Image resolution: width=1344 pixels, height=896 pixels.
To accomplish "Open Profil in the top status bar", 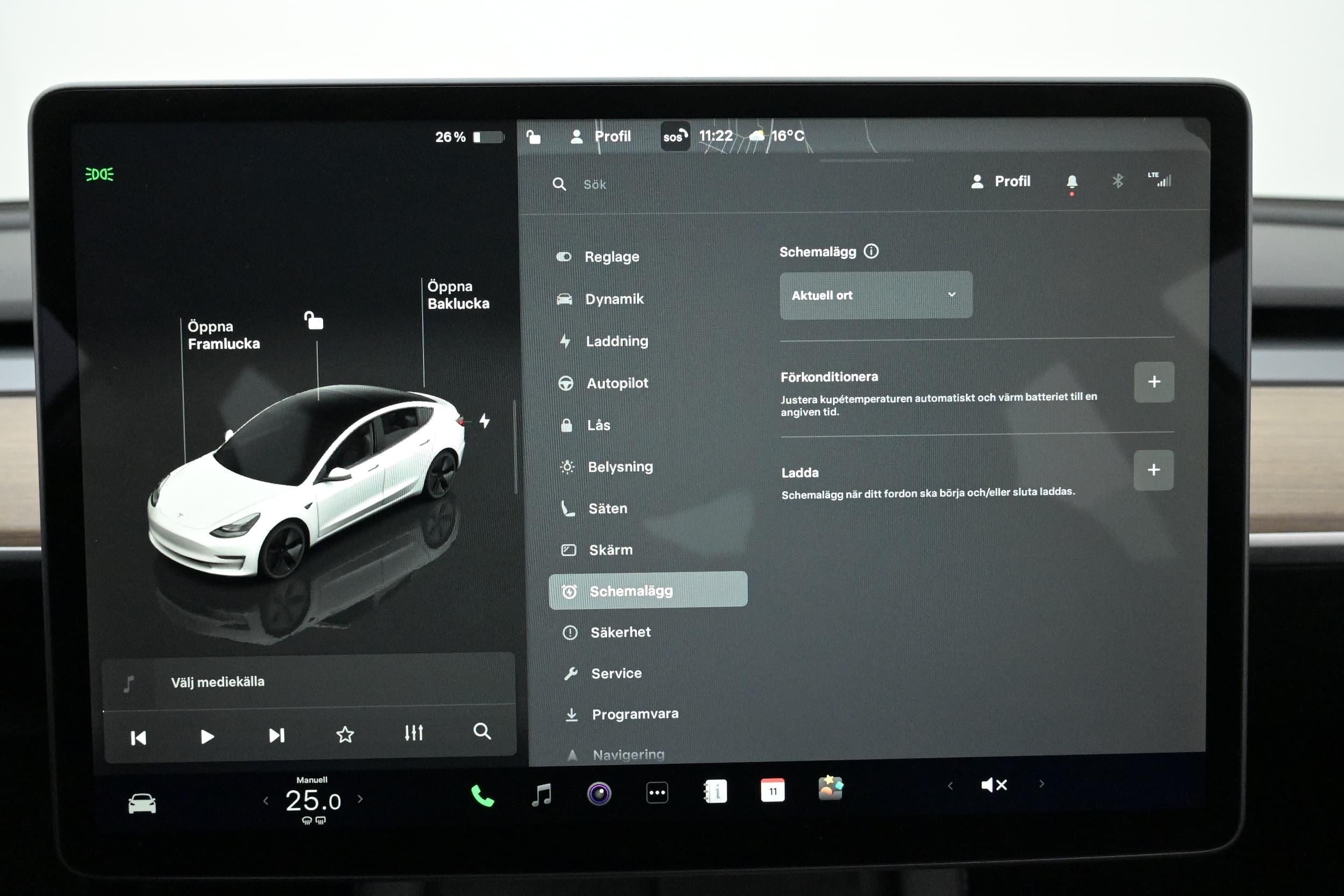I will click(x=600, y=137).
